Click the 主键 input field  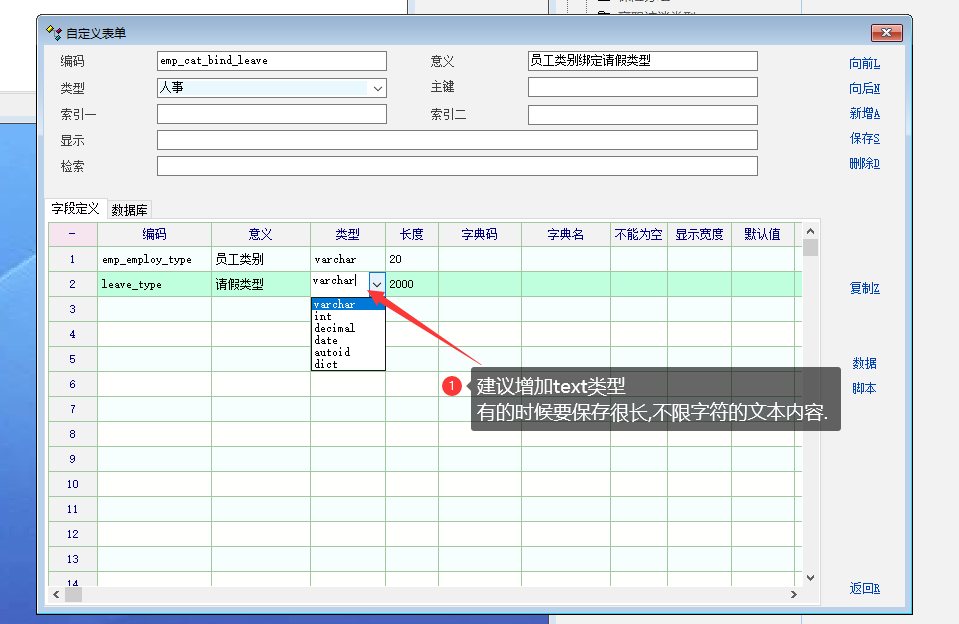coord(642,88)
